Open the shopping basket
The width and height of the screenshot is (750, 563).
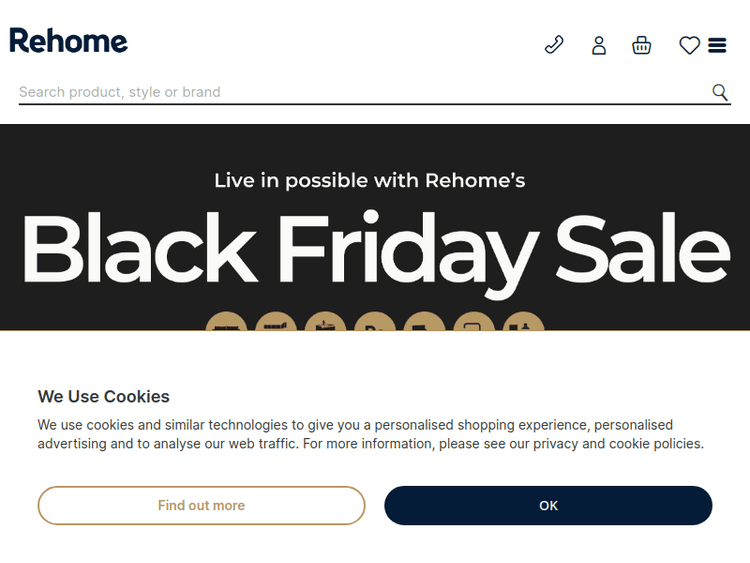click(x=642, y=45)
